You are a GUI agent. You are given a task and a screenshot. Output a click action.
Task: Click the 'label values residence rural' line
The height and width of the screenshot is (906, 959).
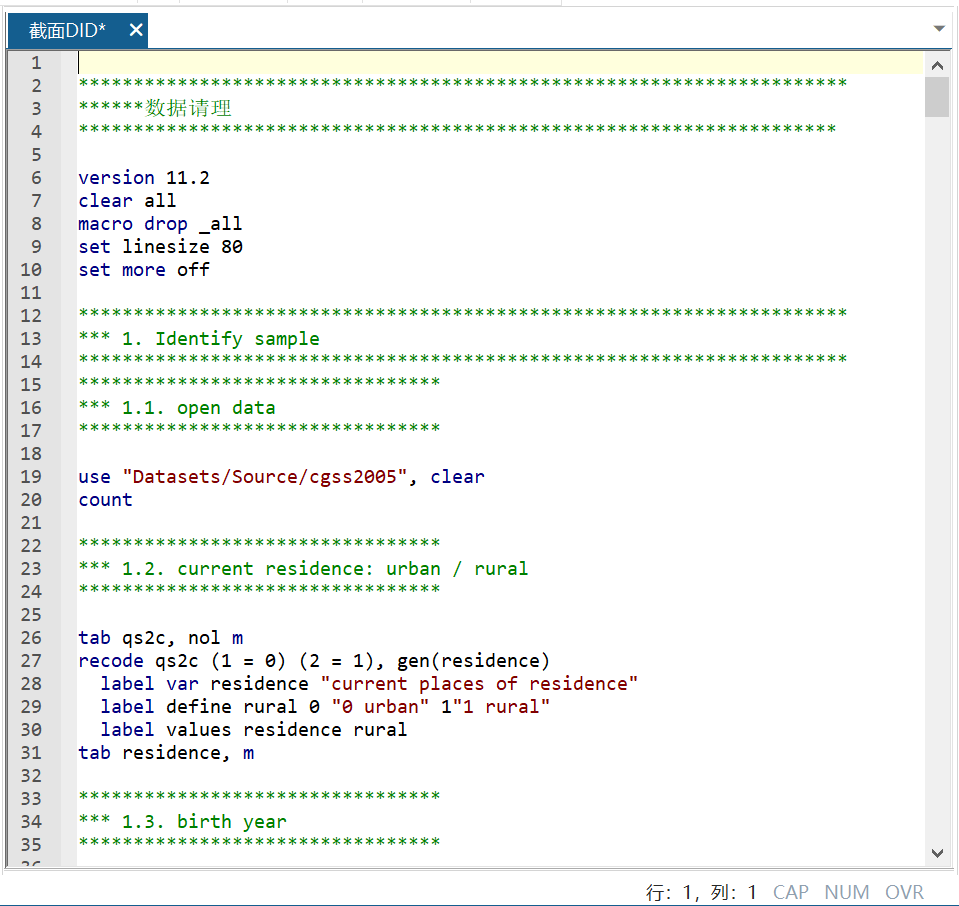254,730
